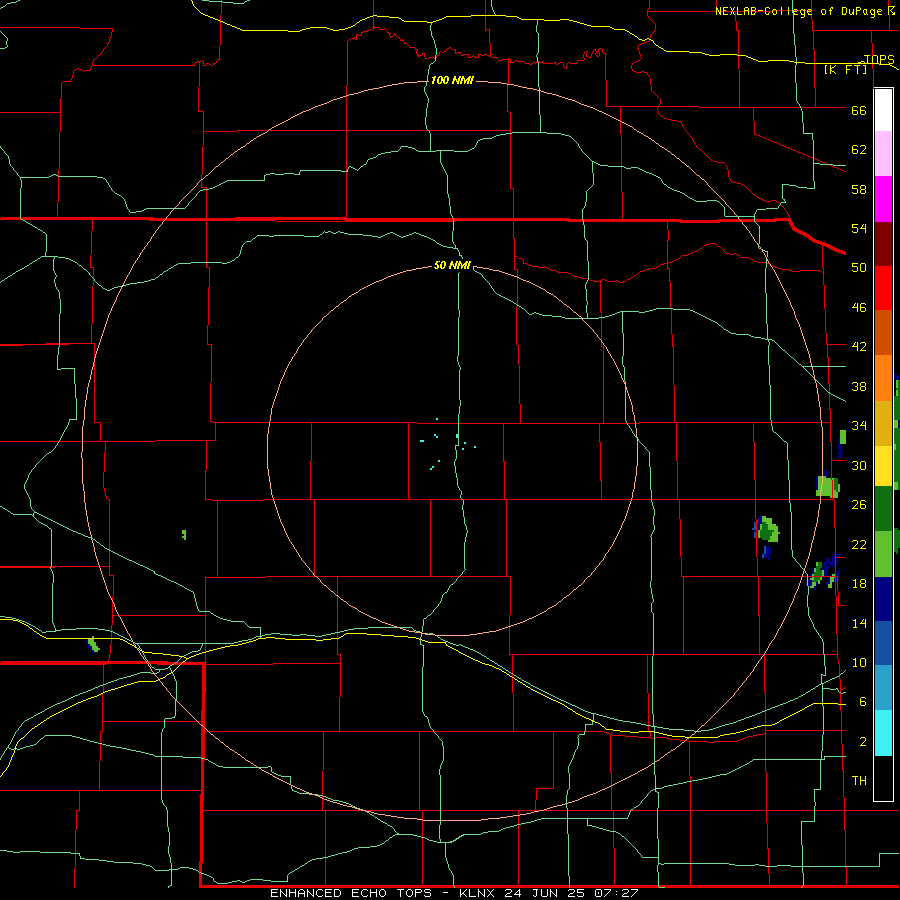The width and height of the screenshot is (900, 900).
Task: Click the gold legend swatch above 34
Action: 883,423
